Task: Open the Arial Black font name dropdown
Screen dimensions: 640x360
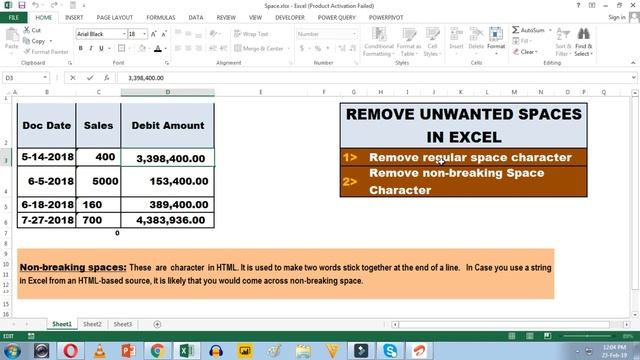Action: coord(124,34)
